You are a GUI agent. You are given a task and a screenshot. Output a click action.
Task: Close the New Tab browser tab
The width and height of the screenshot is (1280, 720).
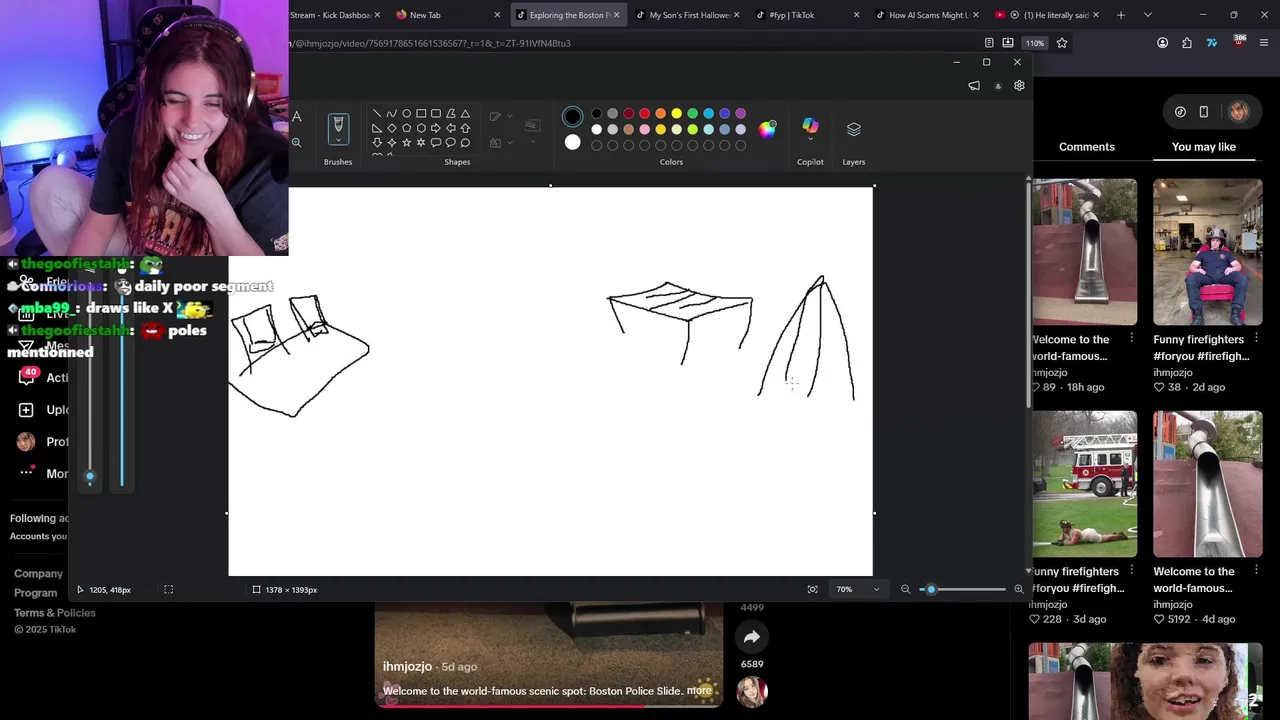[x=497, y=15]
